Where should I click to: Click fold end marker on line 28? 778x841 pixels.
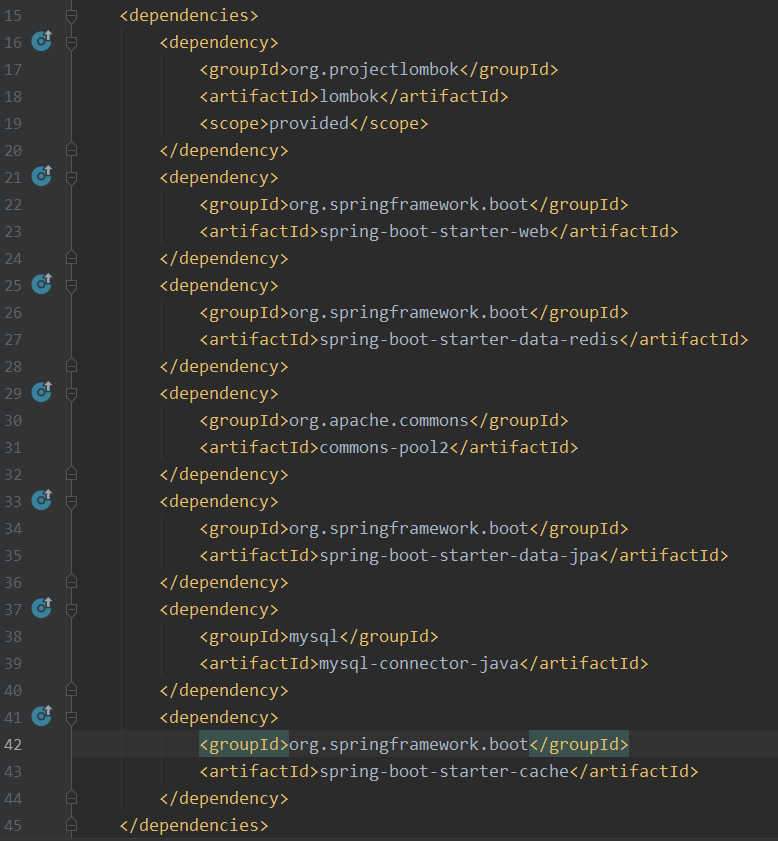[71, 366]
